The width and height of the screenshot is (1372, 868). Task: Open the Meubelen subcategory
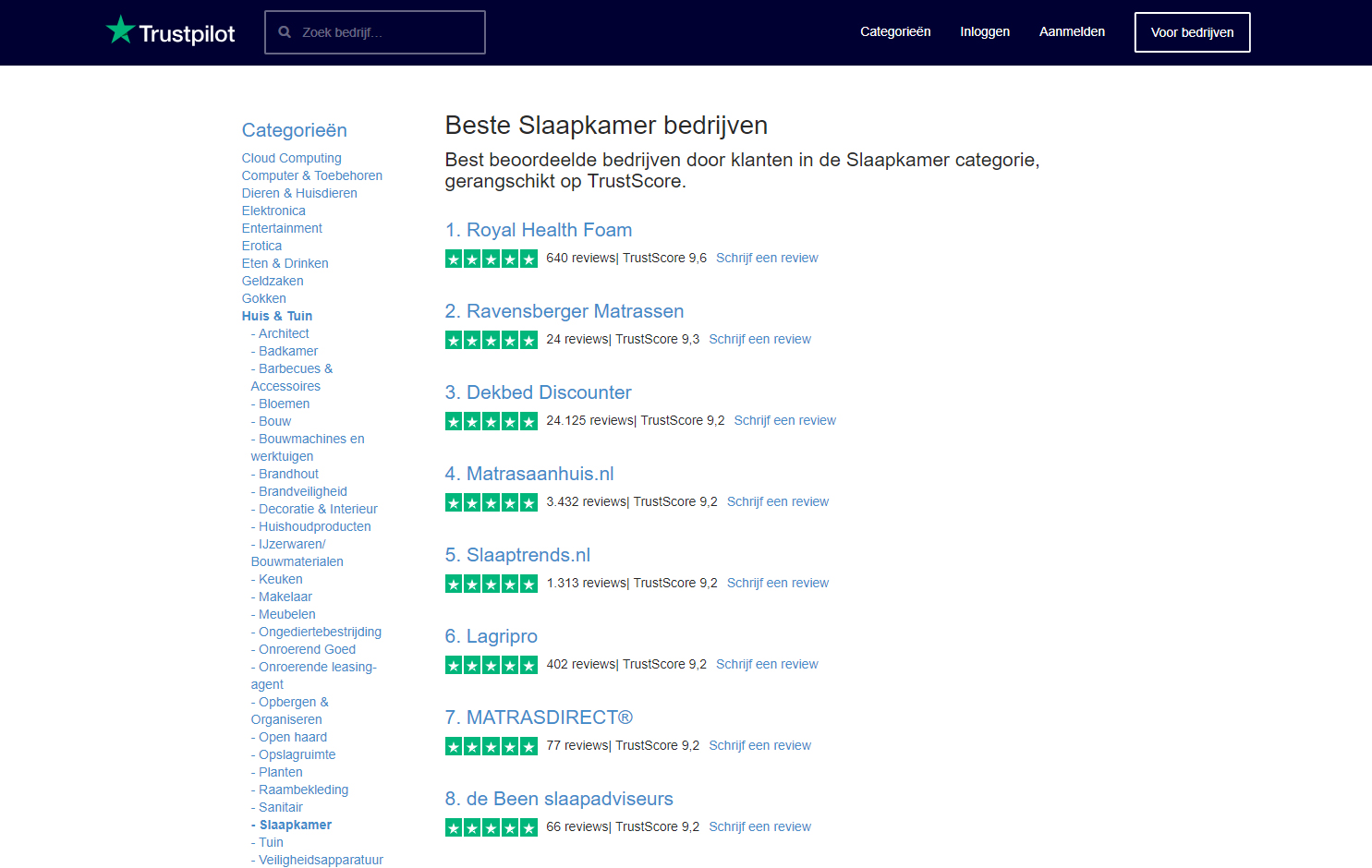coord(284,614)
